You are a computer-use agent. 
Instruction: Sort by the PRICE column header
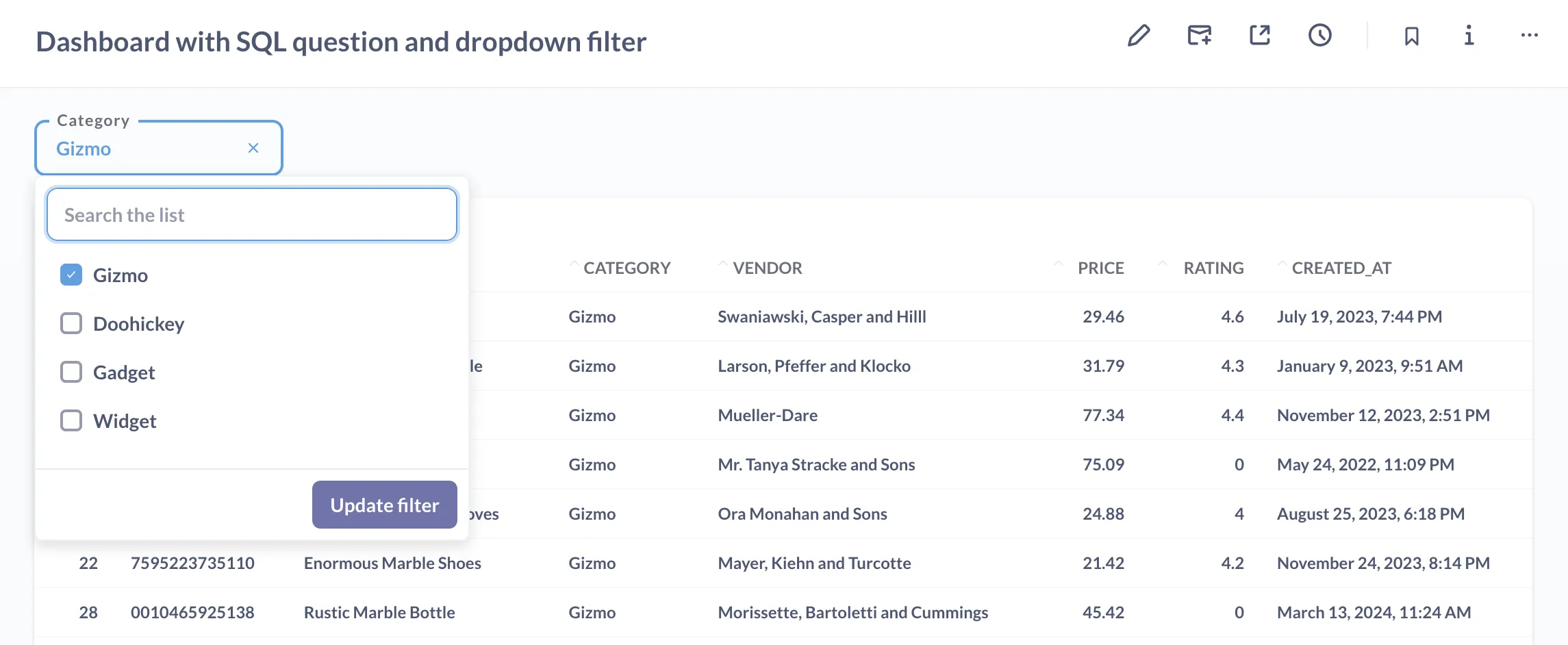click(1100, 268)
